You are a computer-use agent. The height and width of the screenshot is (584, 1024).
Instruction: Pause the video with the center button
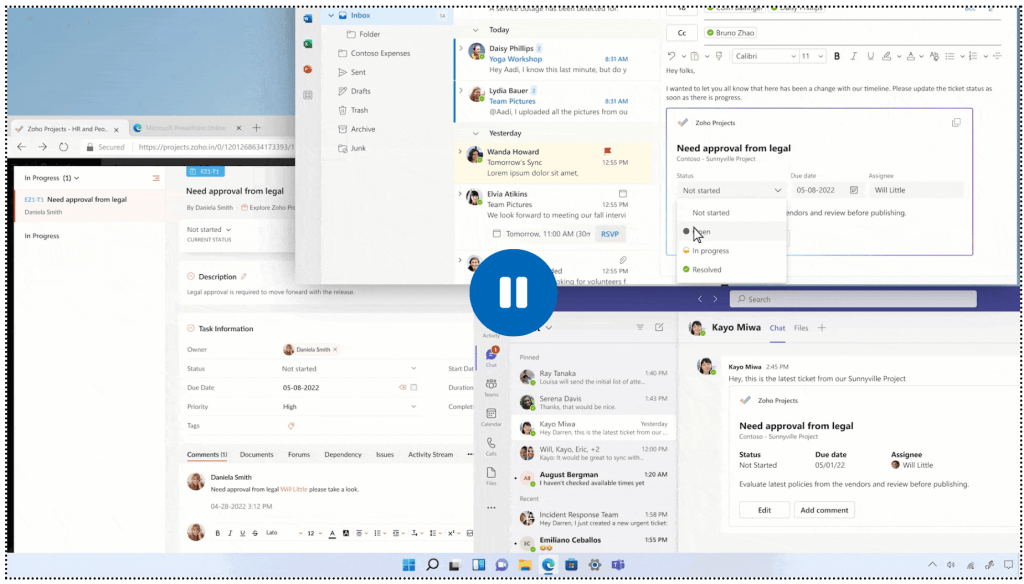pyautogui.click(x=512, y=292)
